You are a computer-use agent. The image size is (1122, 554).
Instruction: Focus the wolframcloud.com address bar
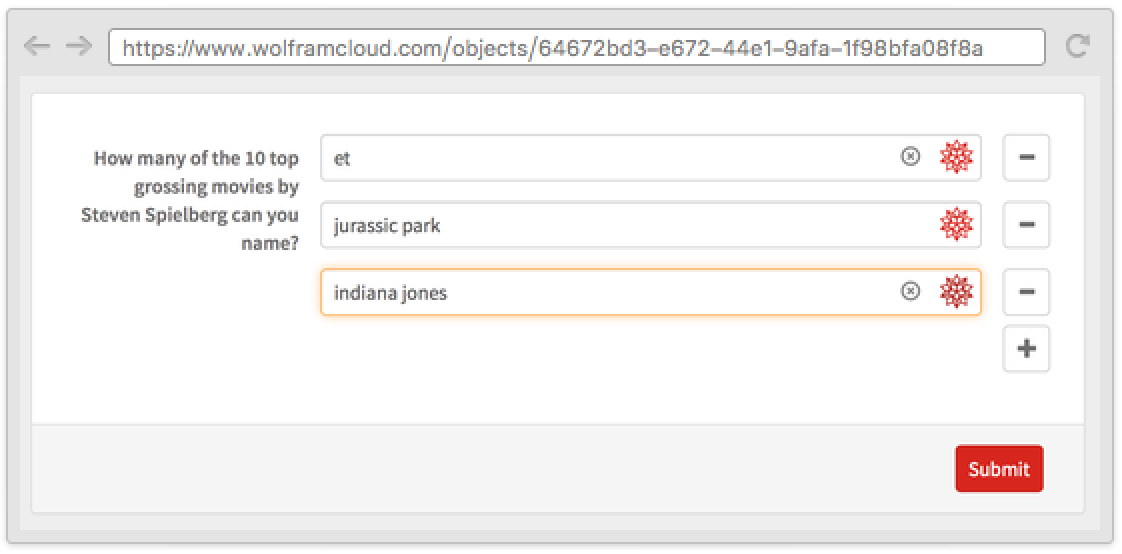coord(576,48)
